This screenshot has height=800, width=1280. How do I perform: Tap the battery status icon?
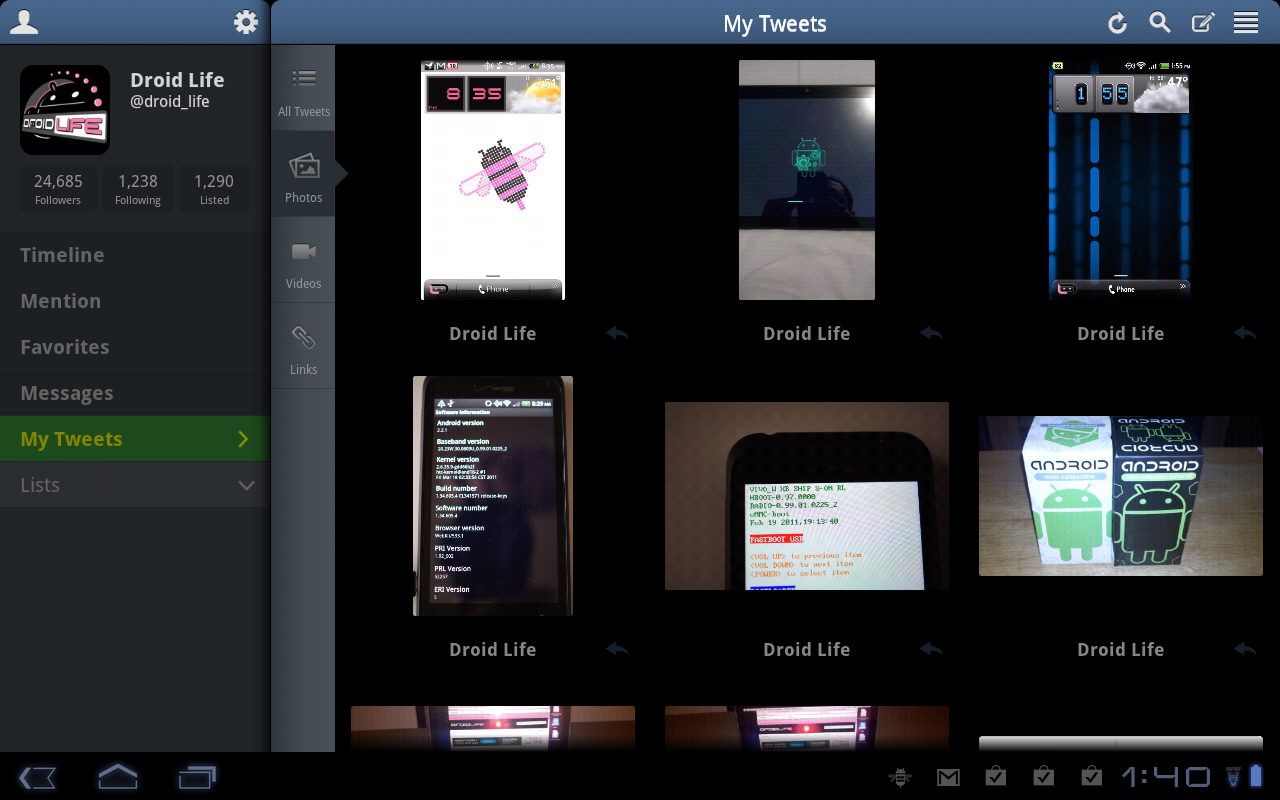(1256, 776)
